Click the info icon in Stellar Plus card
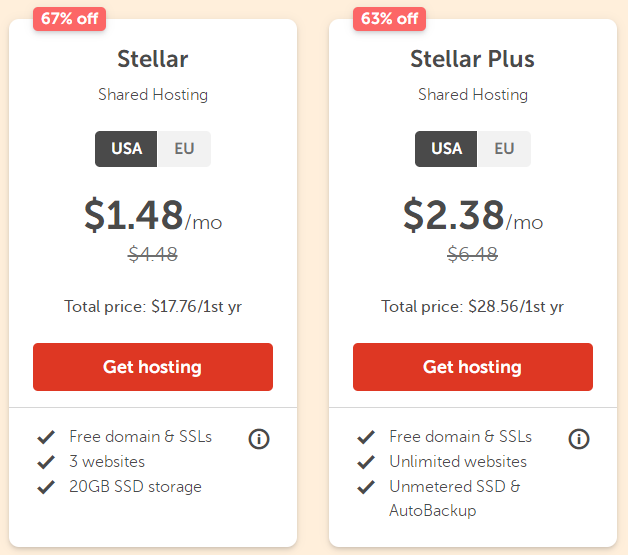This screenshot has height=555, width=628. coord(579,438)
